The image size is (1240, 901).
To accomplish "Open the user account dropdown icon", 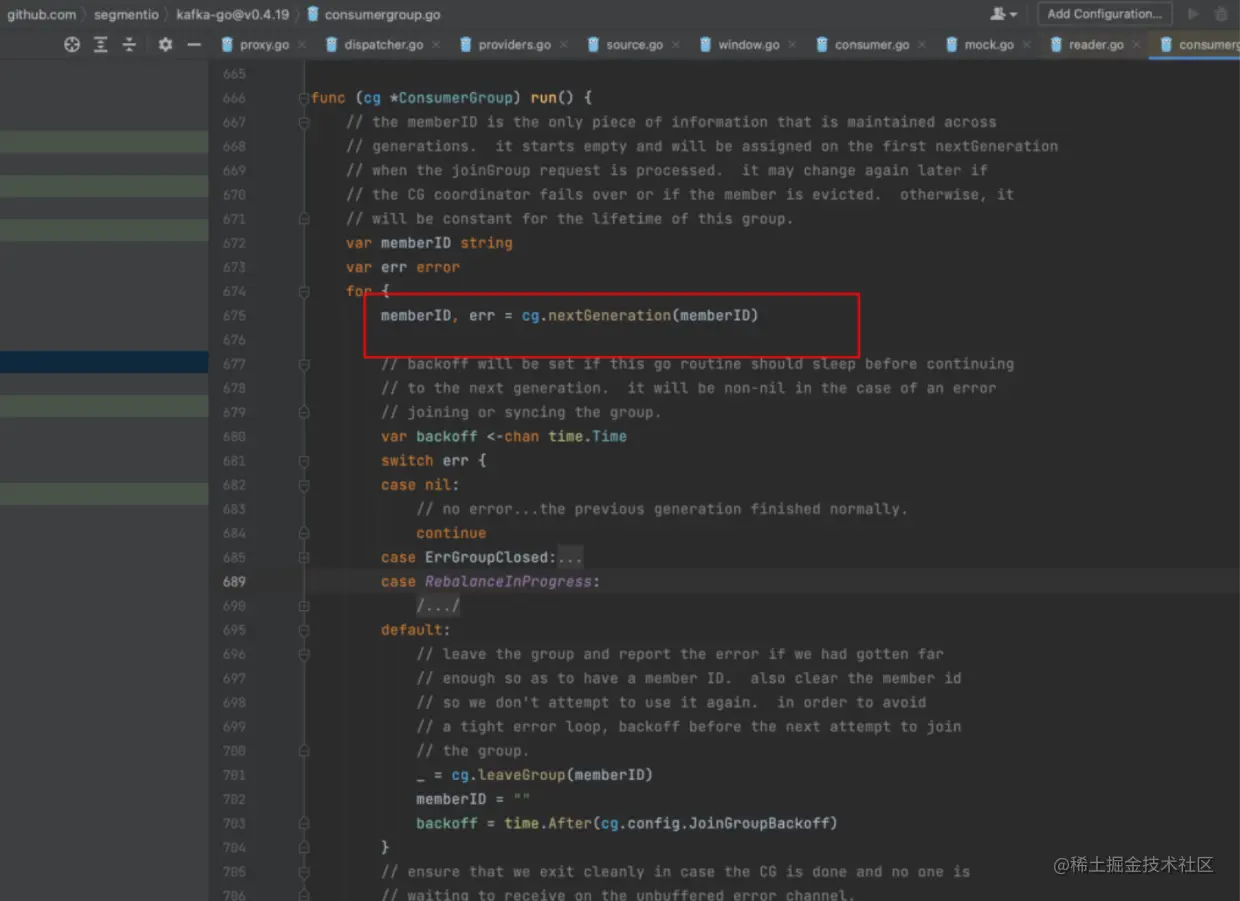I will [1003, 14].
